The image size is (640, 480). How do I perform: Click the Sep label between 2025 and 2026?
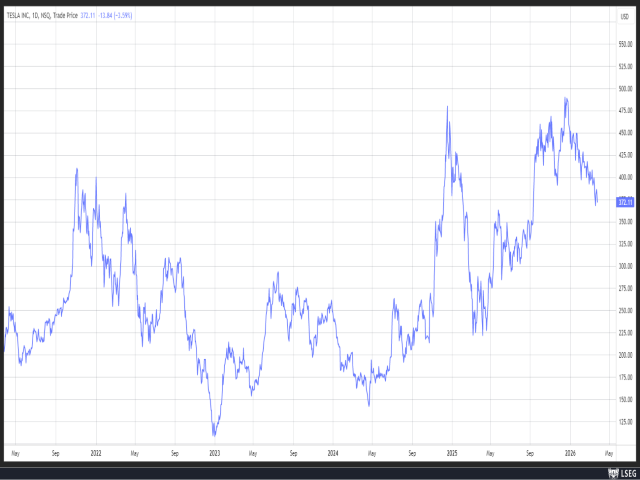point(530,453)
